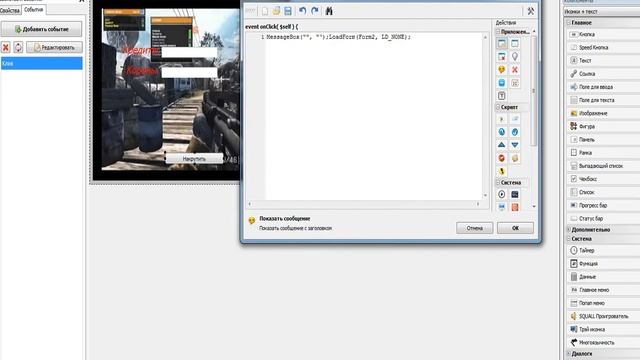640x360 pixels.
Task: Pick the Изображение component
Action: pyautogui.click(x=602, y=113)
